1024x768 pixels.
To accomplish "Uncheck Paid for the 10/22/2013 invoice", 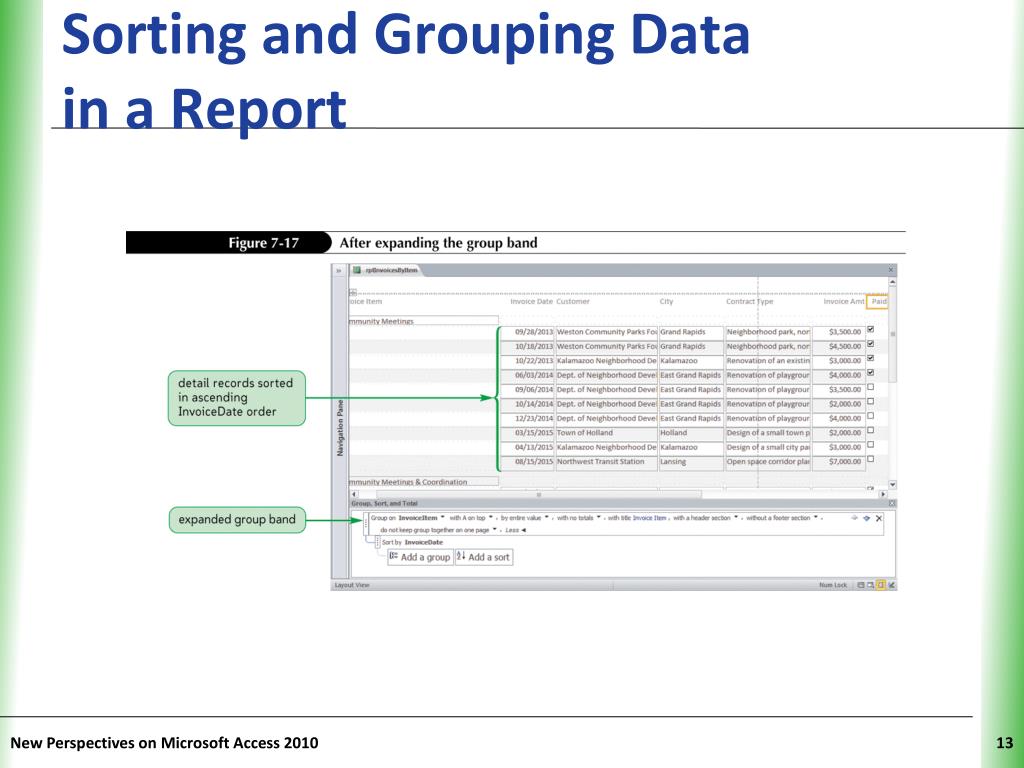I will (871, 359).
